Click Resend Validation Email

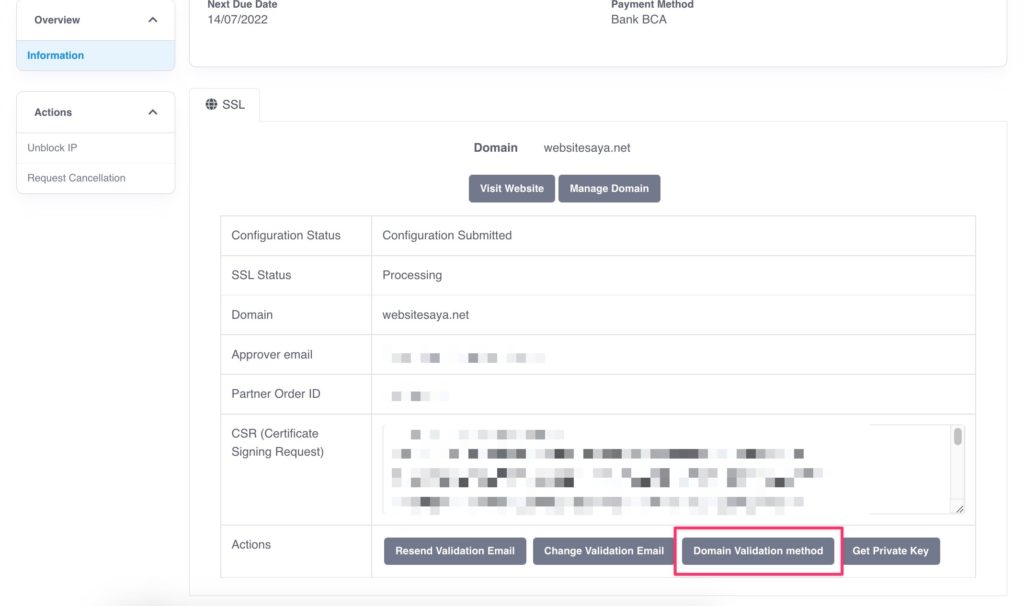[455, 550]
